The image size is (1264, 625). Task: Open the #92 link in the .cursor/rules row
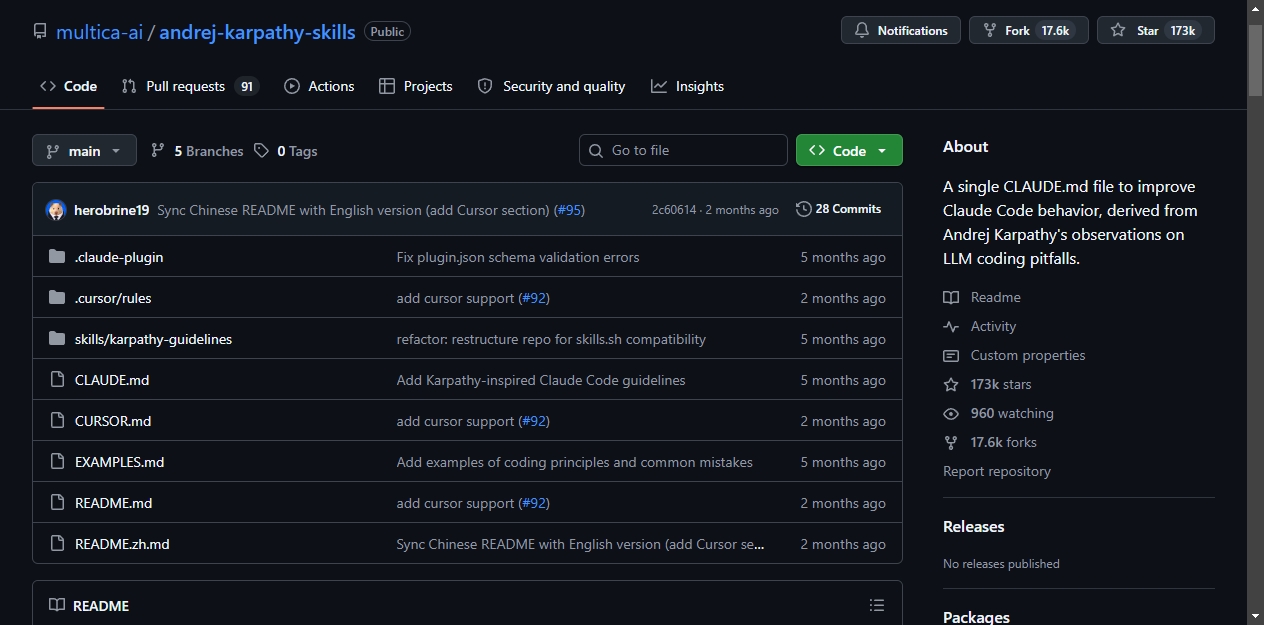coord(534,298)
